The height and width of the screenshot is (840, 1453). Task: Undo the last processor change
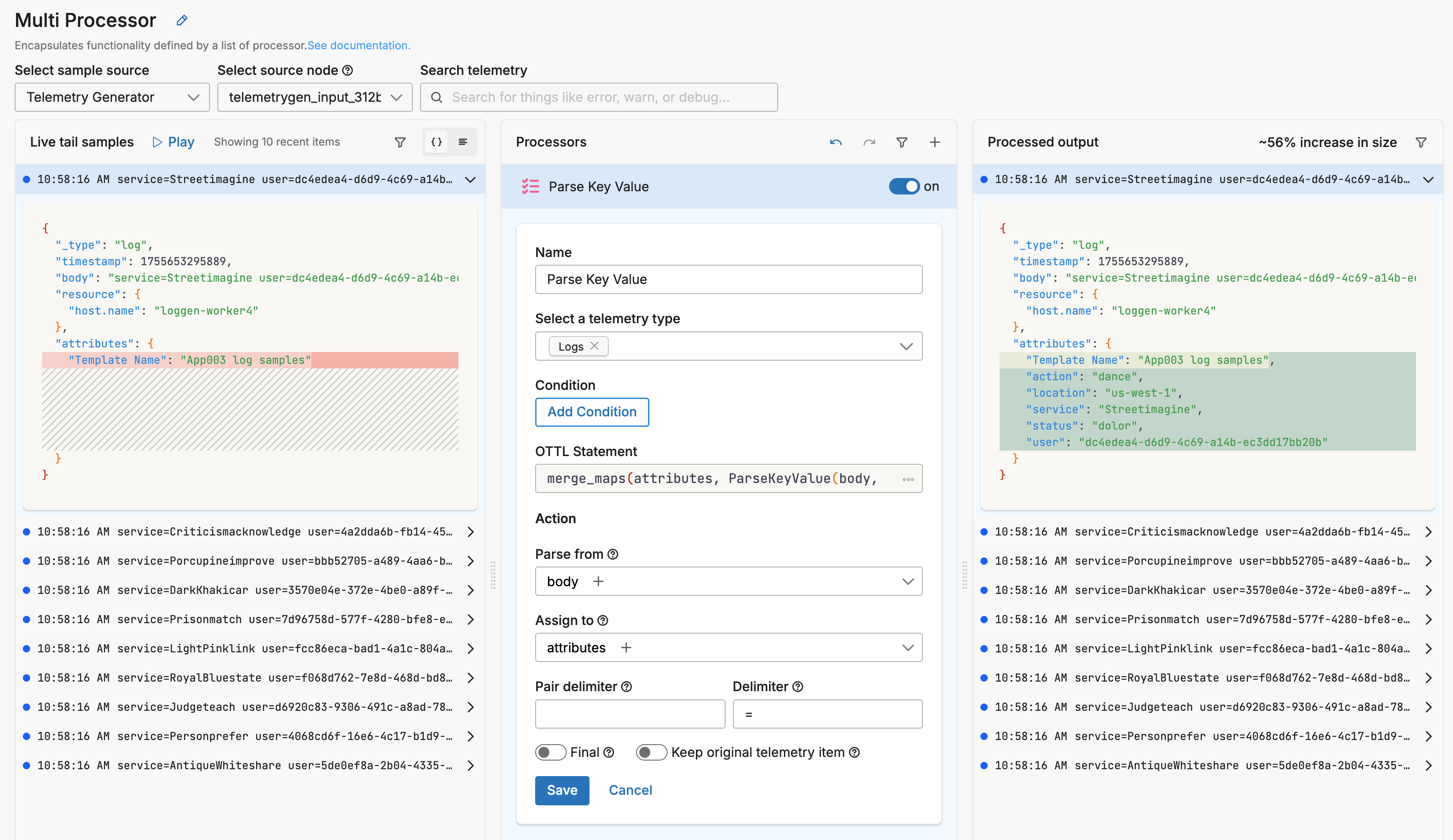pyautogui.click(x=836, y=142)
